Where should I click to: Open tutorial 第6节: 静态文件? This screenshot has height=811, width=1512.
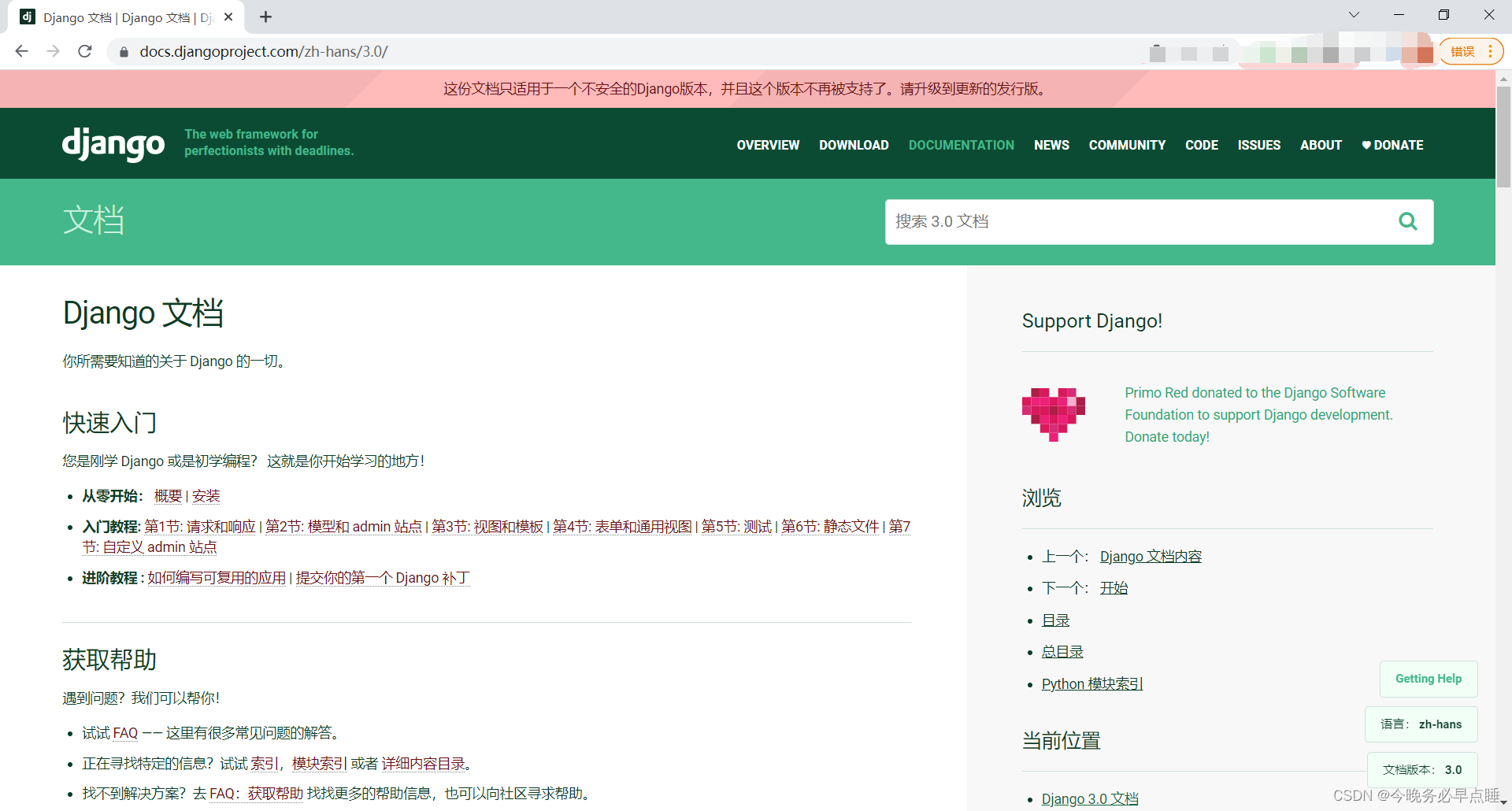[x=830, y=527]
